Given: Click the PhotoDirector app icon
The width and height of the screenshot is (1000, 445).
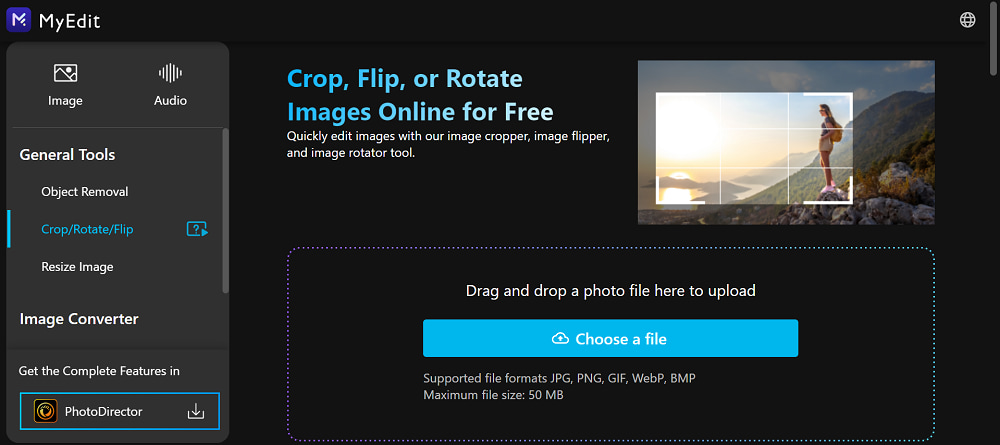Looking at the screenshot, I should (45, 411).
